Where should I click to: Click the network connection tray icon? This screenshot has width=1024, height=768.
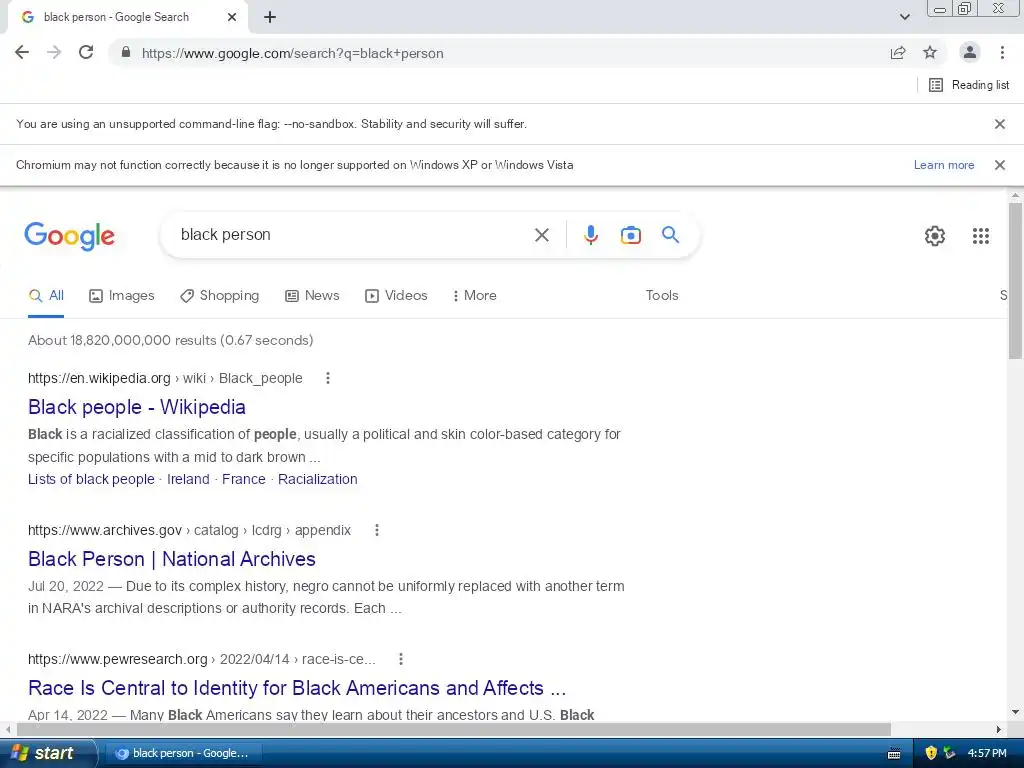click(x=949, y=753)
